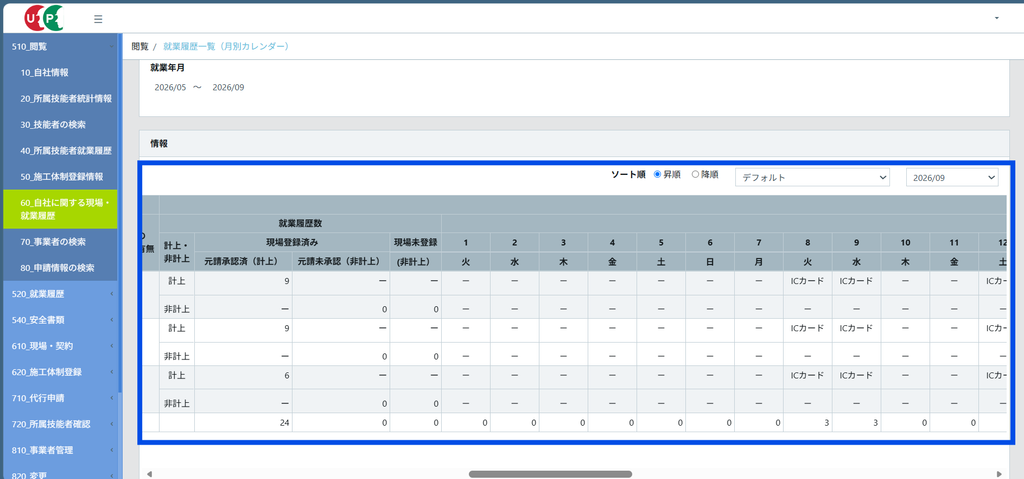Expand the 810_事業者管理 menu
This screenshot has width=1024, height=479.
(59, 450)
